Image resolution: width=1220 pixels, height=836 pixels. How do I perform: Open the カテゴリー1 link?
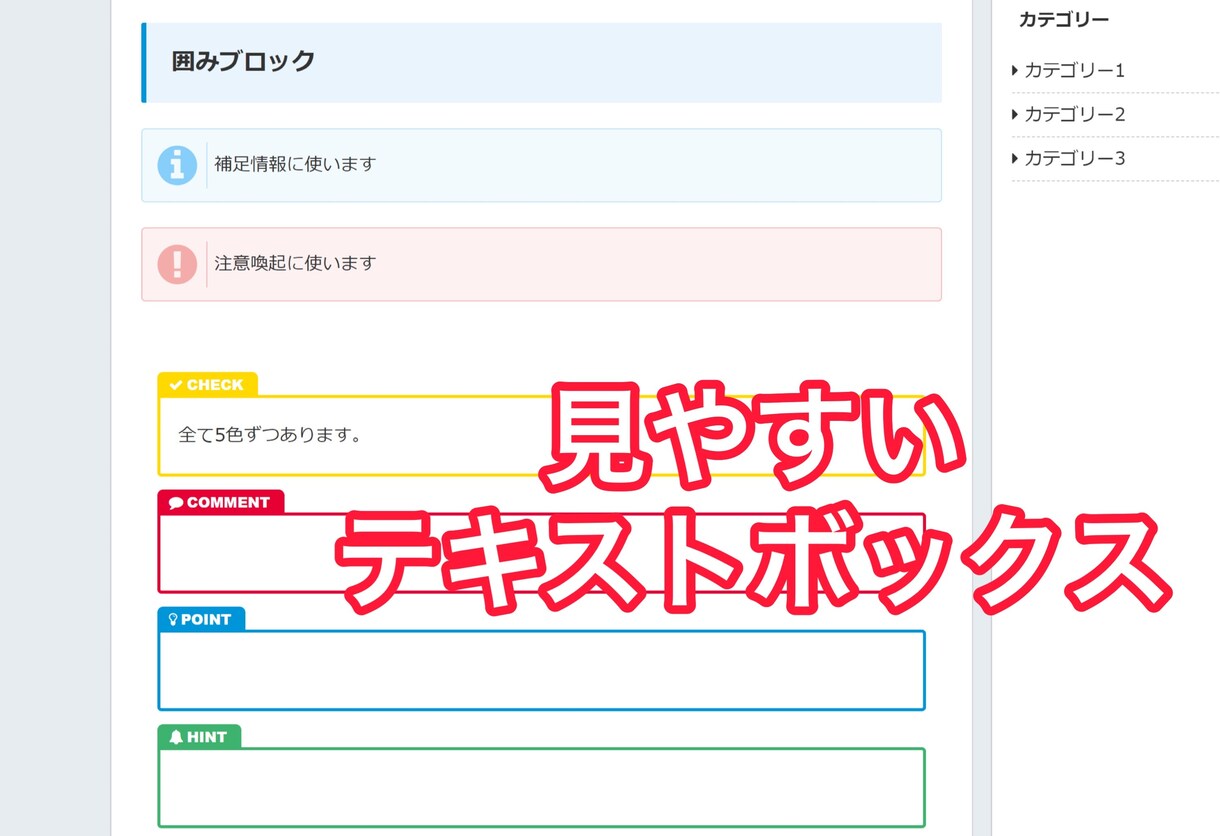coord(1075,70)
